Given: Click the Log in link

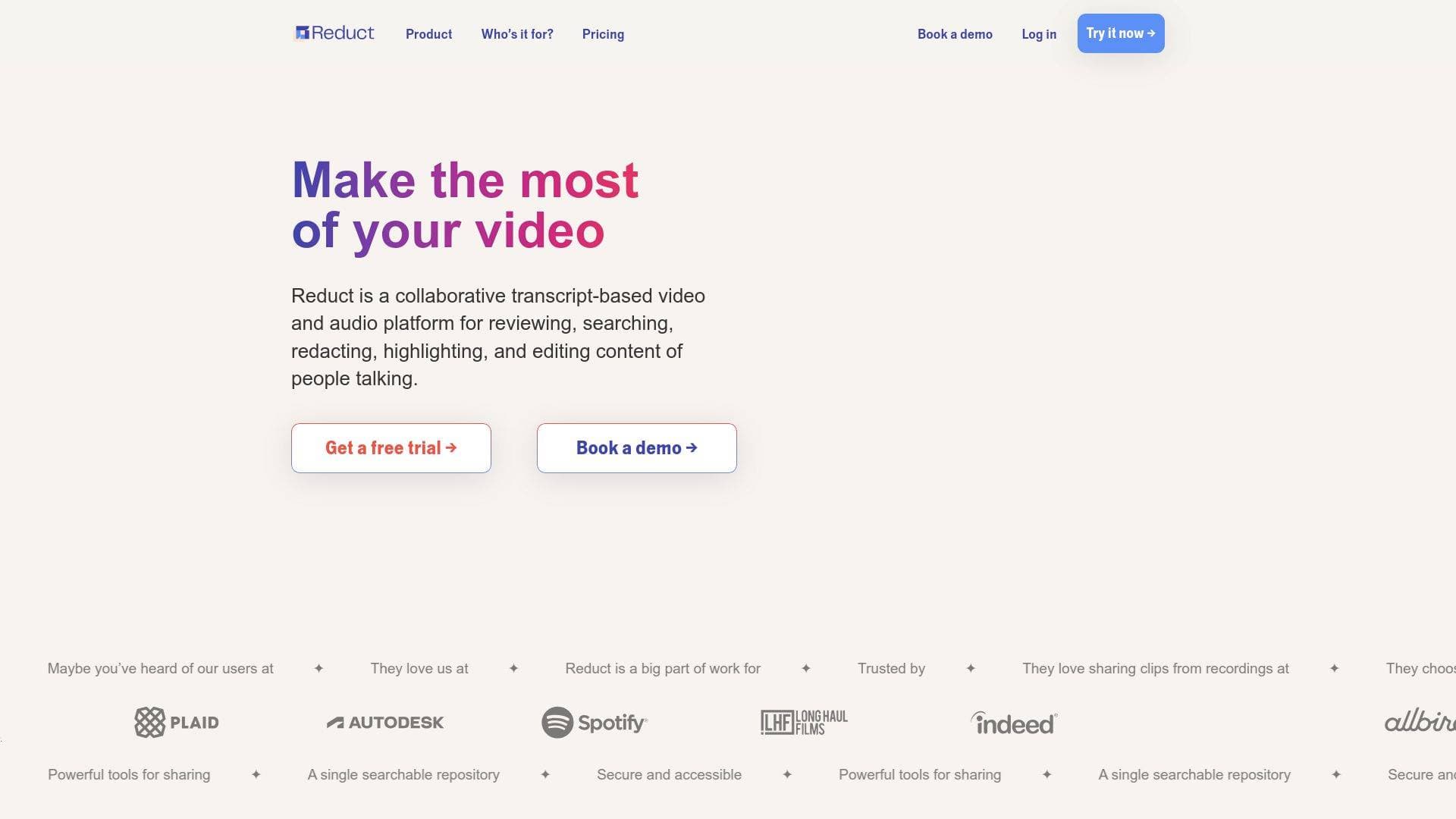Looking at the screenshot, I should coord(1039,34).
